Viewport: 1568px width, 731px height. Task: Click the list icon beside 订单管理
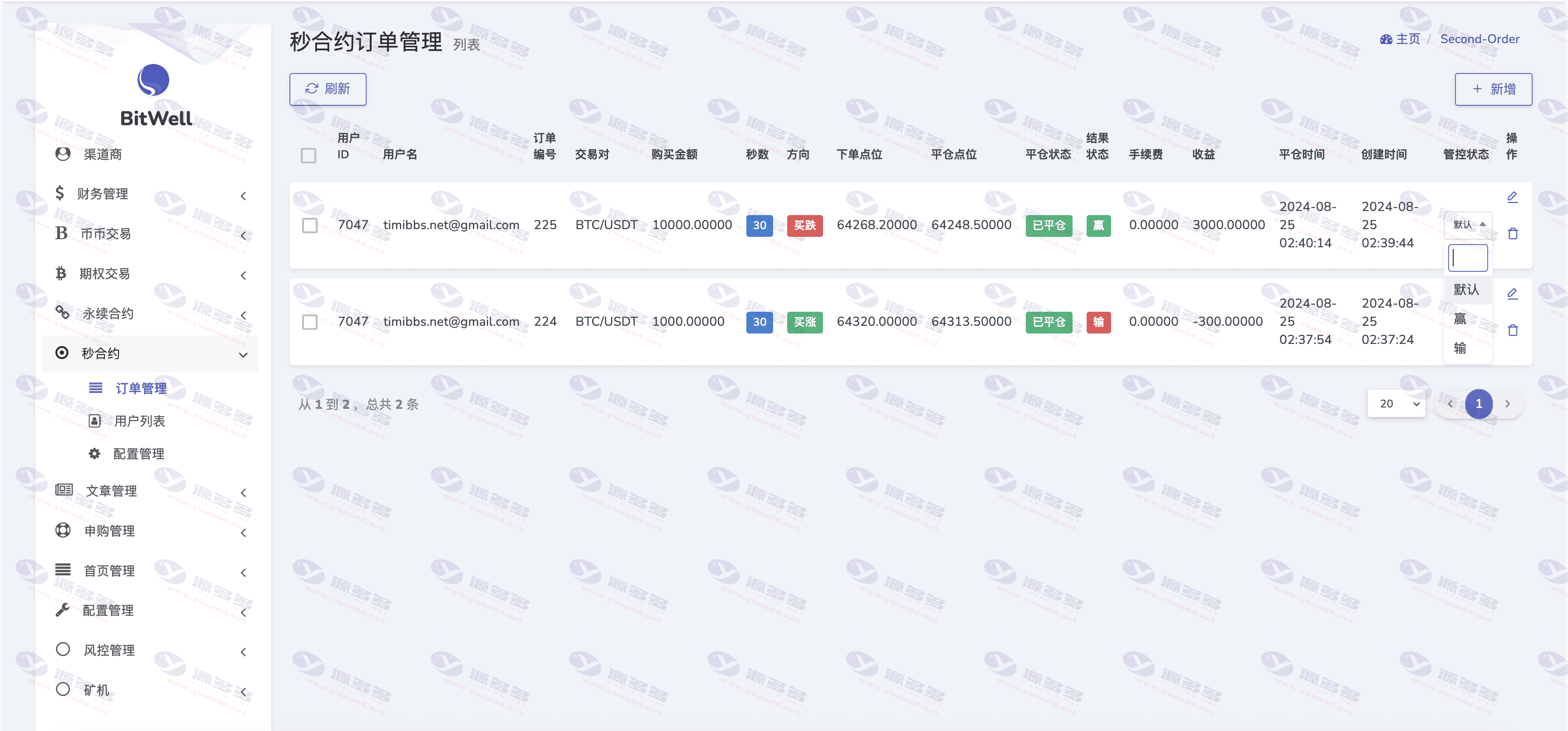point(96,388)
